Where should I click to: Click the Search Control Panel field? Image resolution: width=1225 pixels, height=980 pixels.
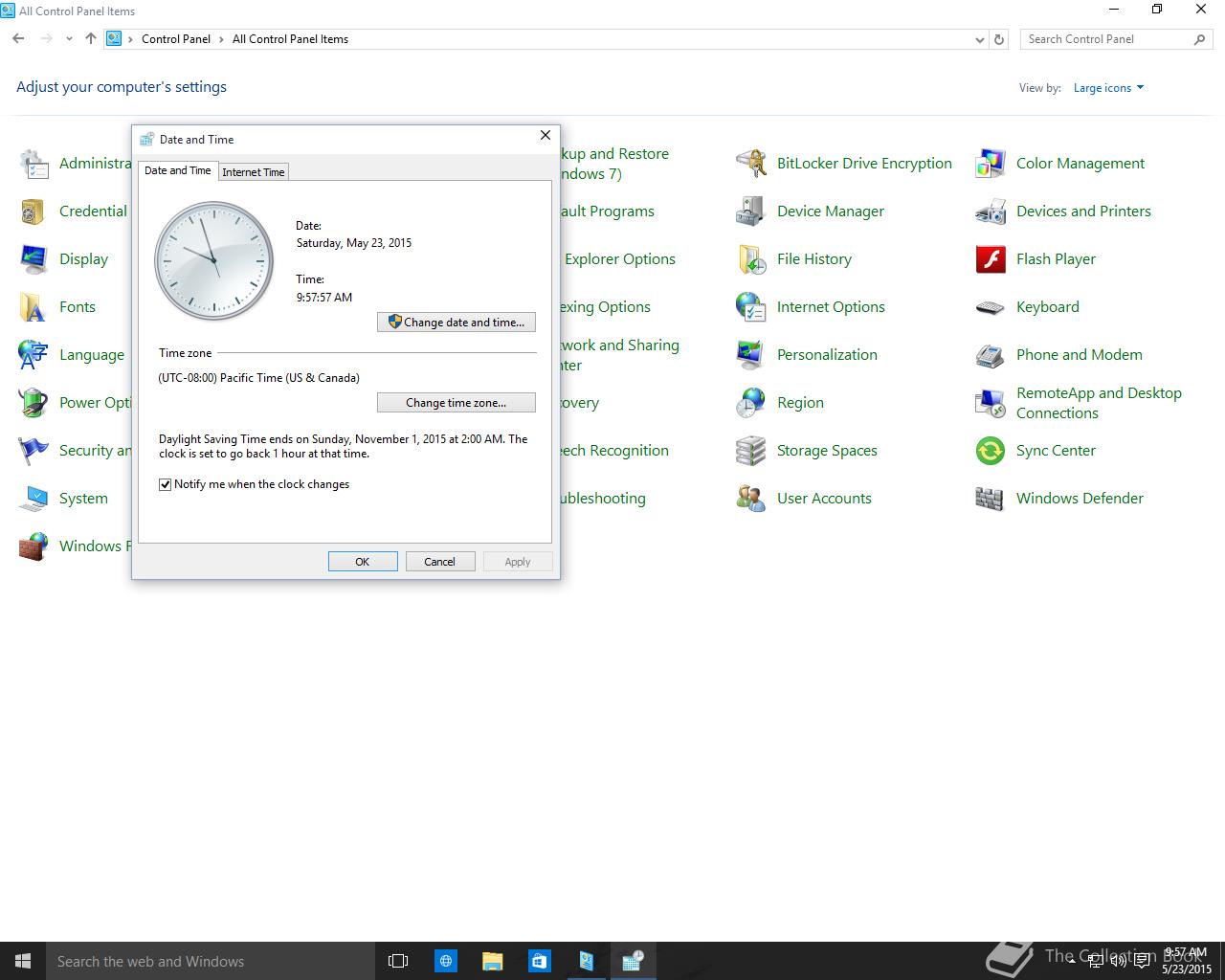pyautogui.click(x=1117, y=39)
